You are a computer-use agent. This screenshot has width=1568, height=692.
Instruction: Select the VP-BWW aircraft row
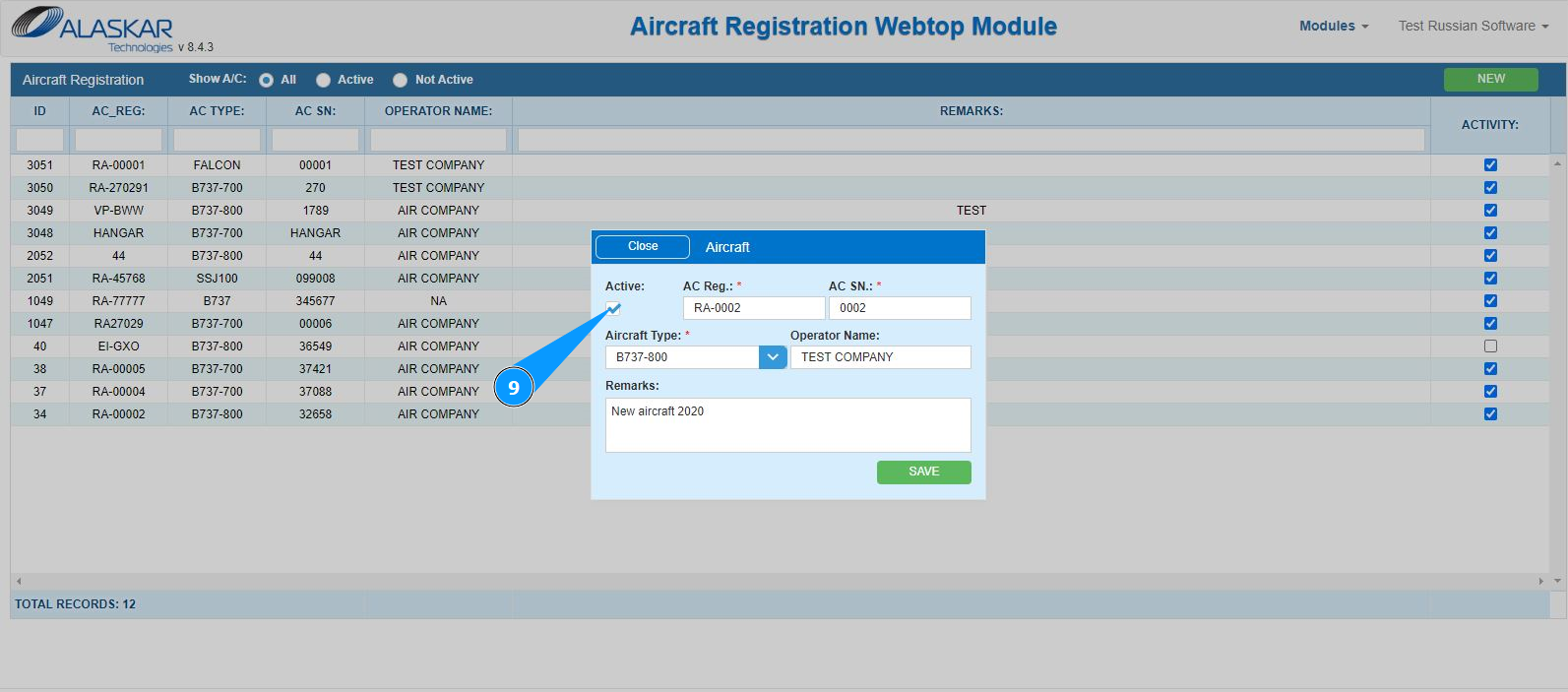coord(118,211)
